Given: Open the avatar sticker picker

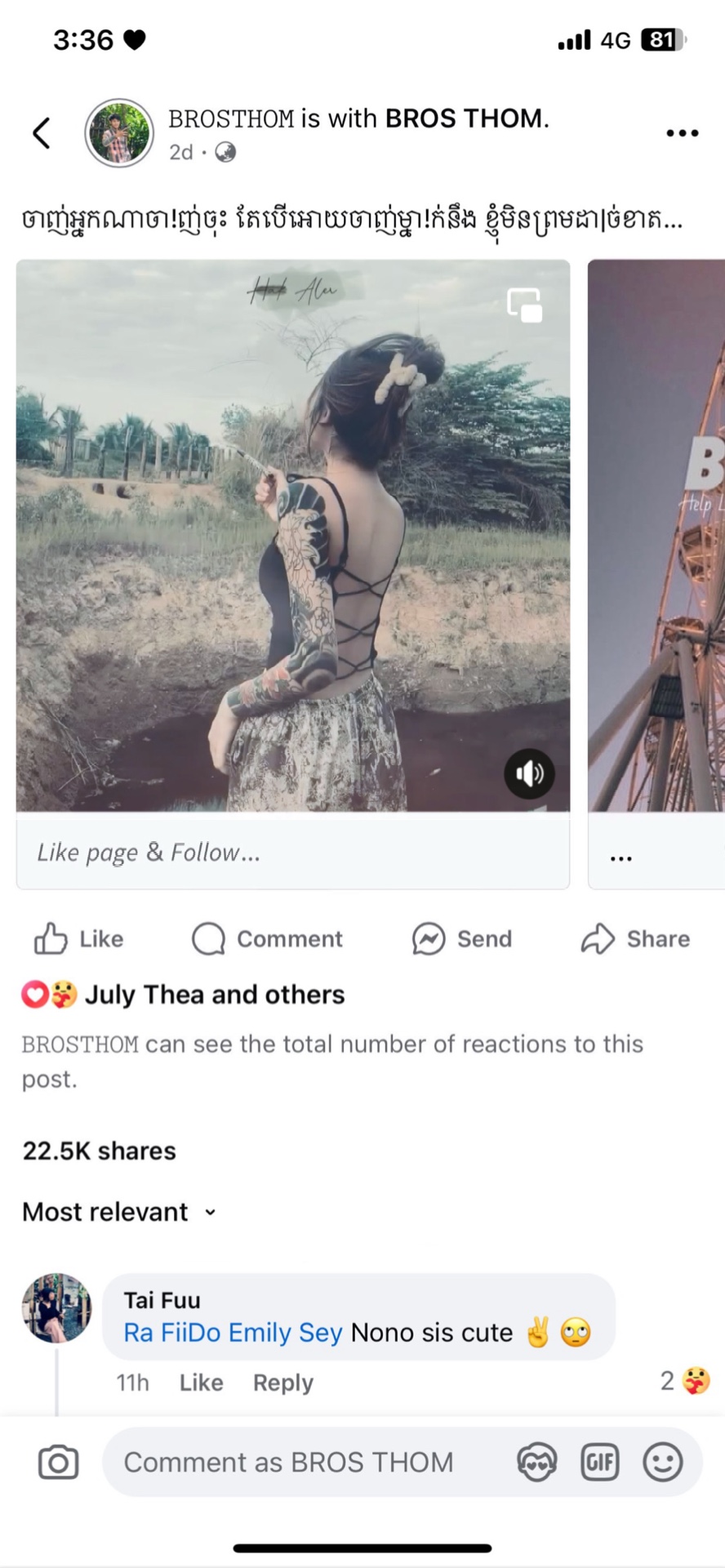Looking at the screenshot, I should tap(536, 1463).
